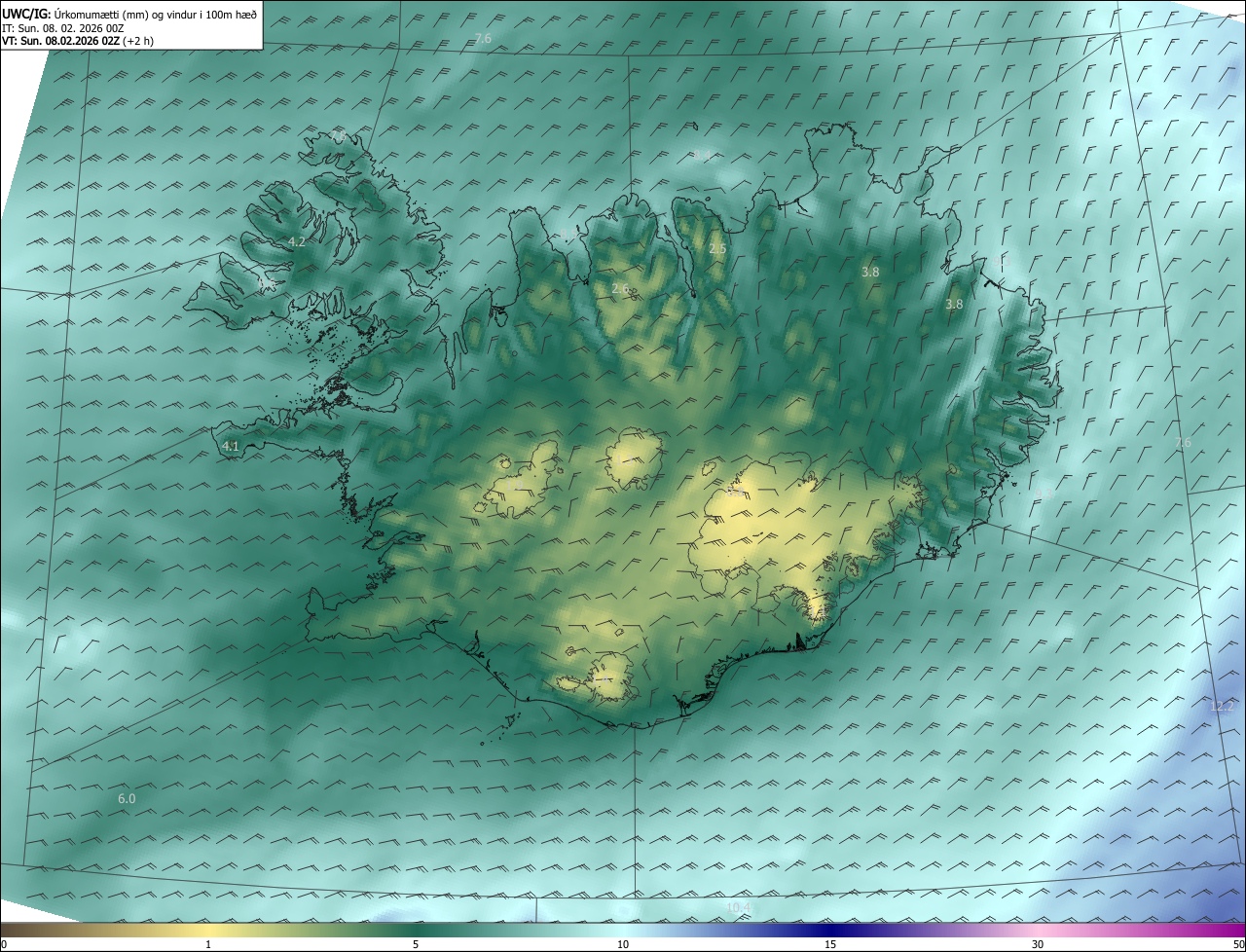
Task: Click the color scale label 15
Action: [830, 944]
